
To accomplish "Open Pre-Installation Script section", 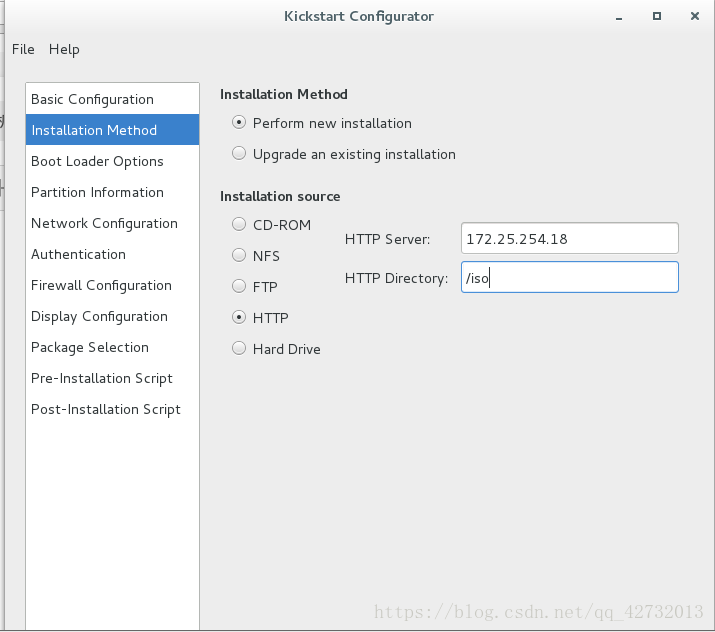I will click(113, 378).
